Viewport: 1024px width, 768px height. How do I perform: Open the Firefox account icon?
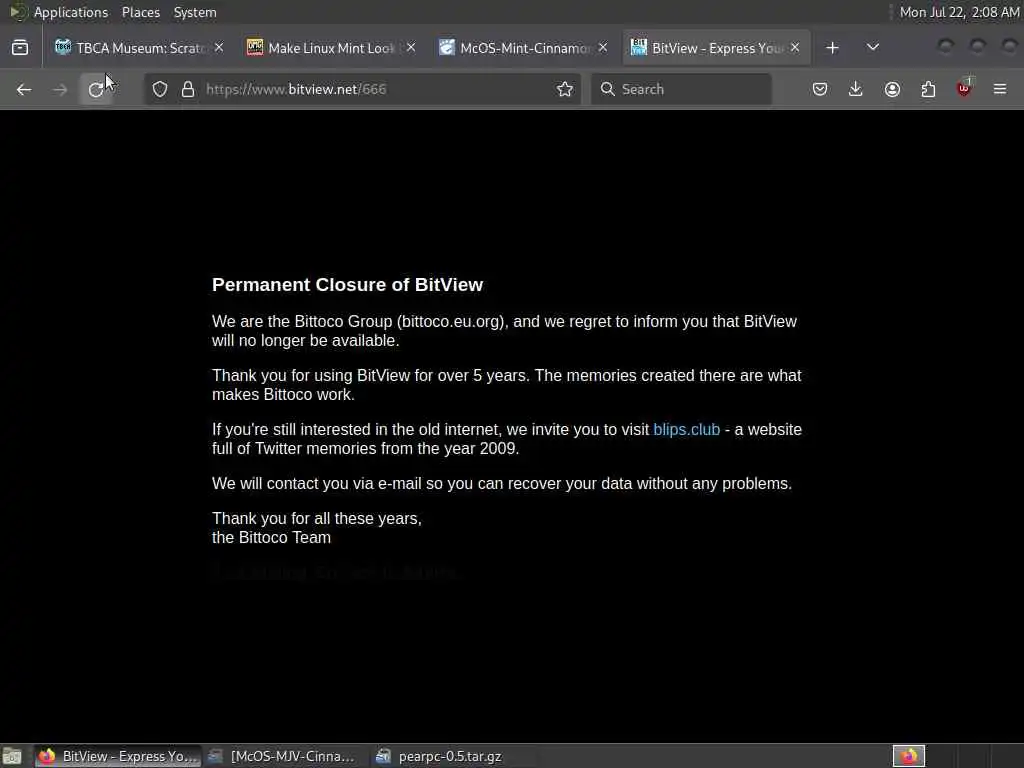coord(892,89)
